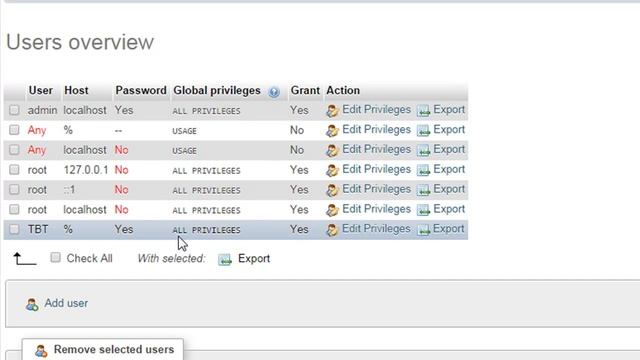Tick checkbox for Any localhost user

pos(14,150)
